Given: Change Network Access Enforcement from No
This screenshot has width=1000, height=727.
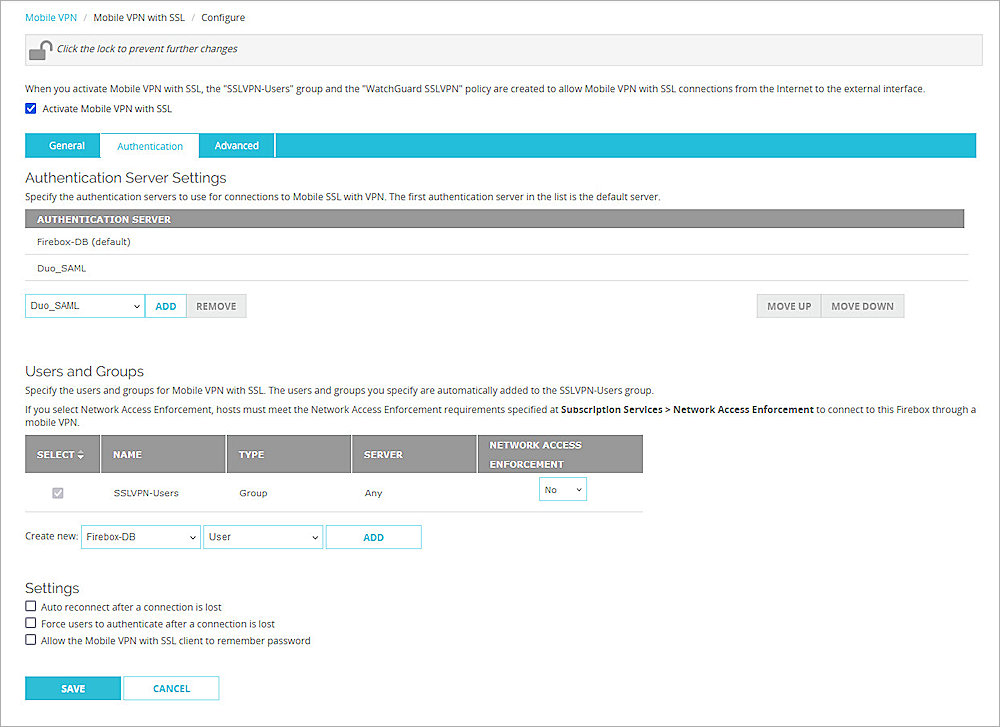Looking at the screenshot, I should coord(562,489).
